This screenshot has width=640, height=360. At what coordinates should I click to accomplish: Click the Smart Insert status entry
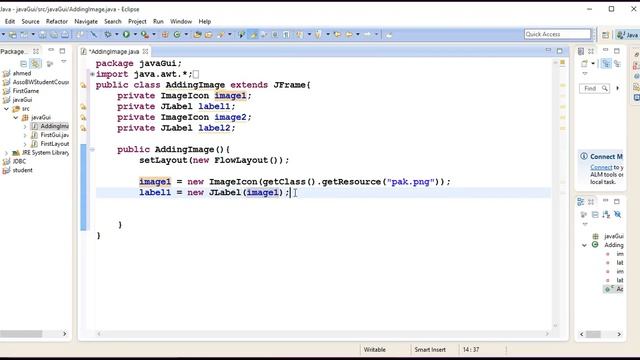pyautogui.click(x=430, y=350)
